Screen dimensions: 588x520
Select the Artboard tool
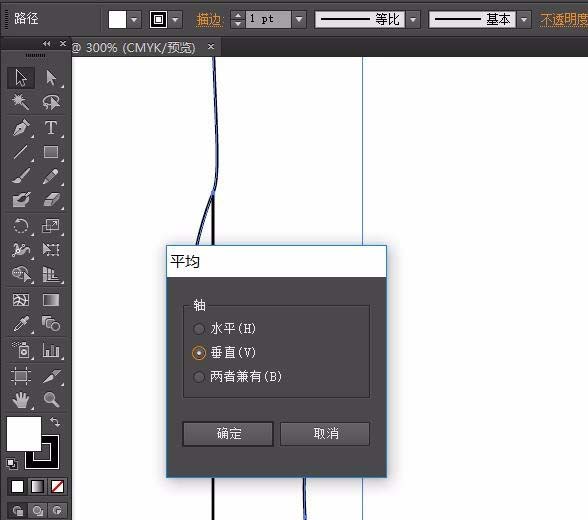(x=21, y=375)
